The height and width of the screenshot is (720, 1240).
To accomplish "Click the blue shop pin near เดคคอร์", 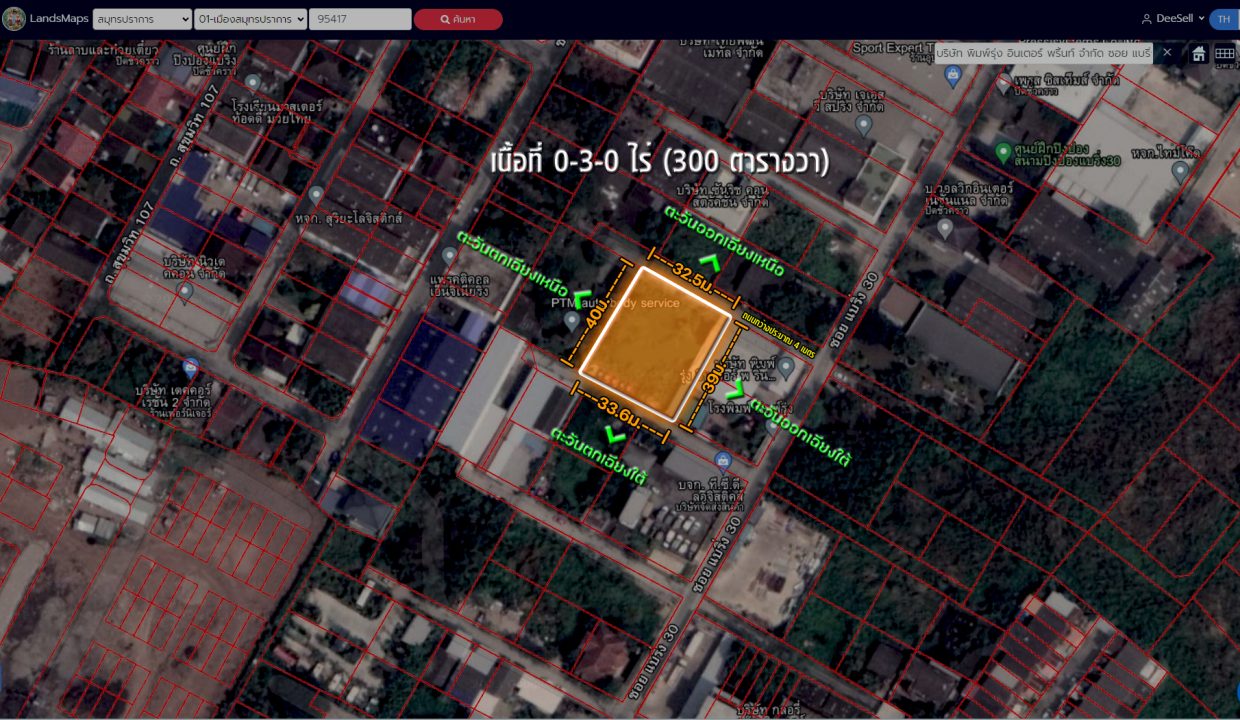I will click(190, 367).
